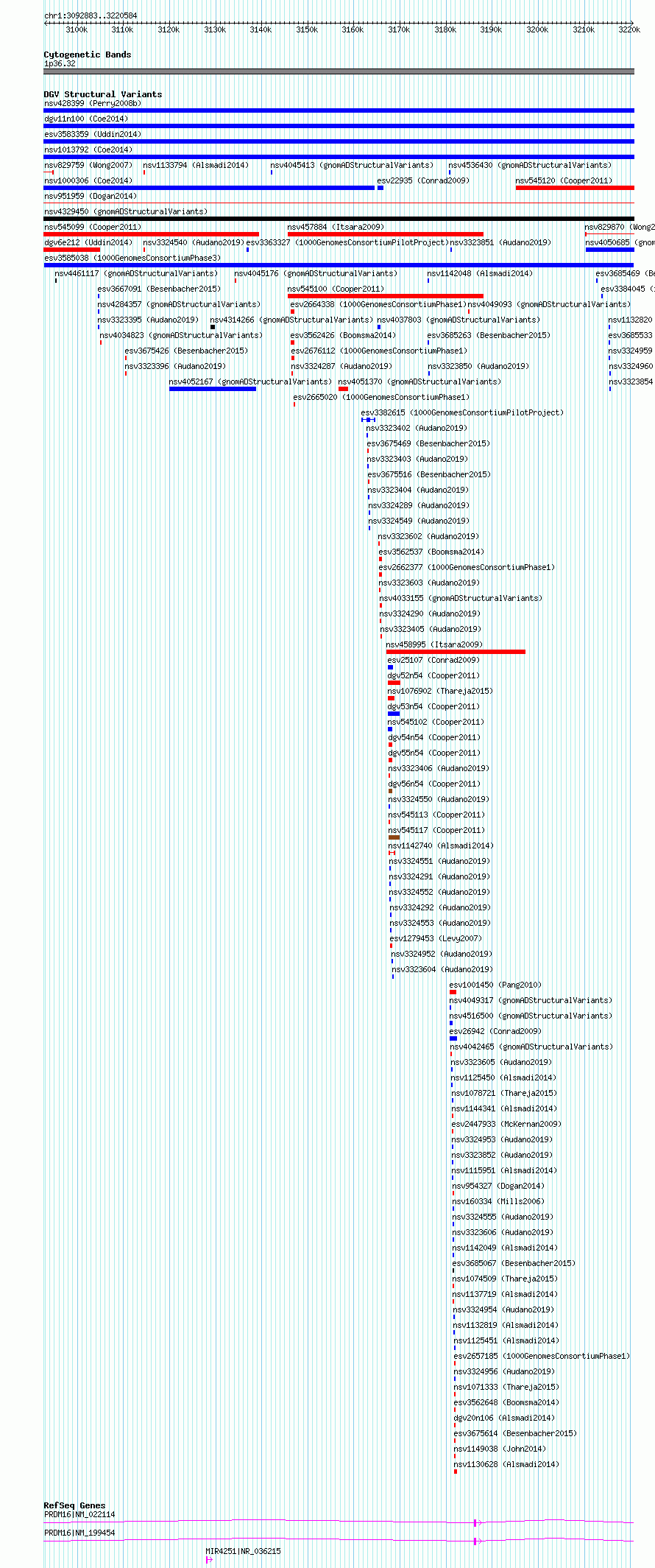
Task: Click the nsv4536430 (gnomADStructuralVariants) label
Action: (530, 166)
